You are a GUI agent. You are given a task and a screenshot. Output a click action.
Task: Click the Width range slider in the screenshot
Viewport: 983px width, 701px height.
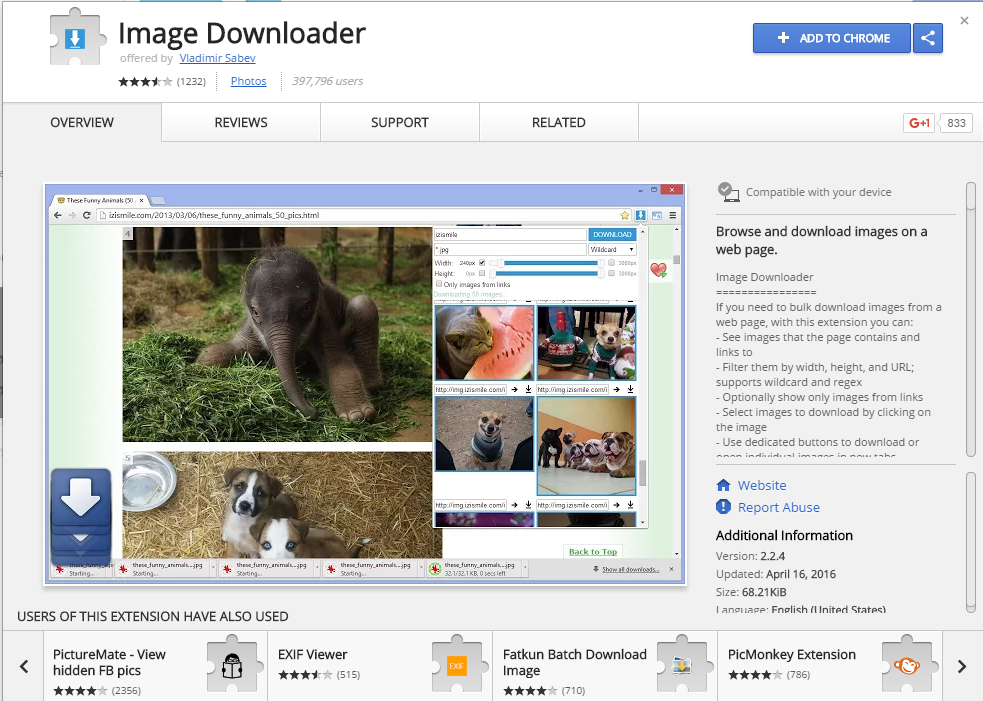click(x=546, y=263)
